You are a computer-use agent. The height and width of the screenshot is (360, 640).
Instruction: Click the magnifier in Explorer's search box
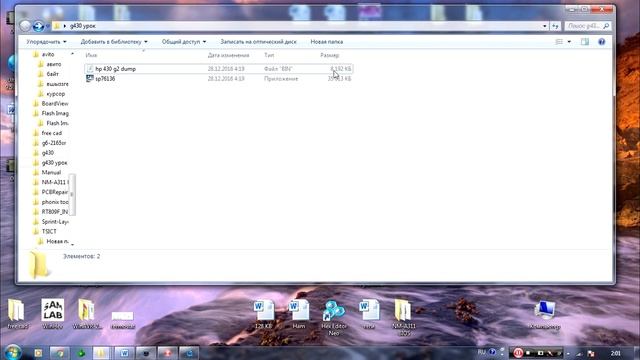click(x=606, y=26)
